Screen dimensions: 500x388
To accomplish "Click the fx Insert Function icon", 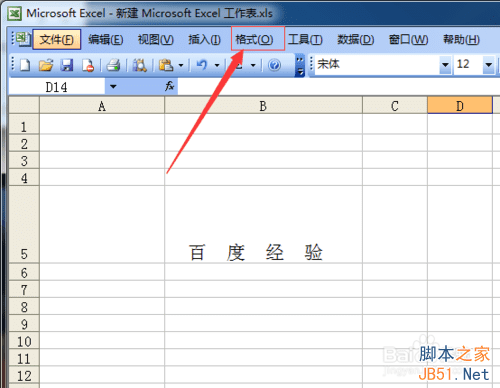I will tap(169, 86).
